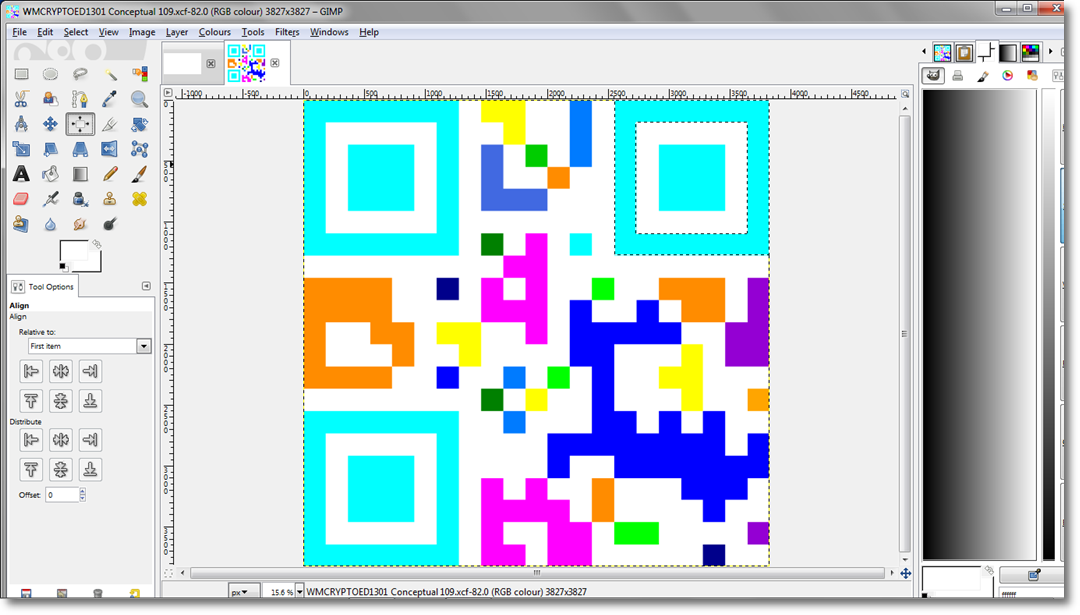This screenshot has width=1080, height=615.
Task: Select the Scissors Select tool
Action: click(x=21, y=99)
